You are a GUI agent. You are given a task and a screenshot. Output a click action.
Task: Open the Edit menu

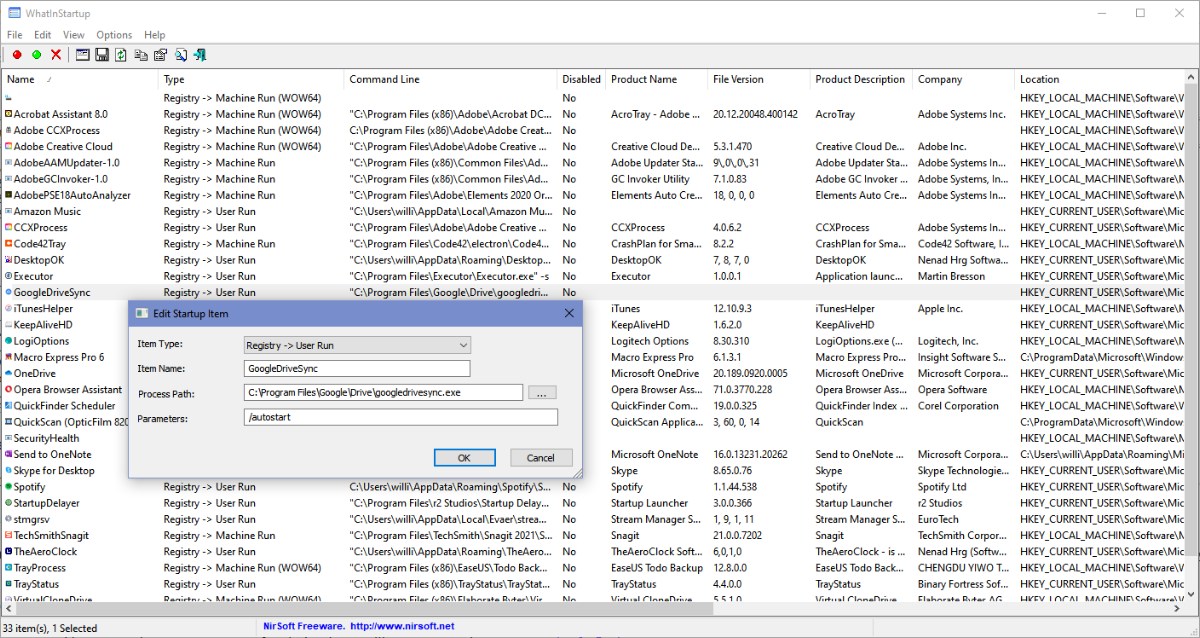tap(43, 35)
